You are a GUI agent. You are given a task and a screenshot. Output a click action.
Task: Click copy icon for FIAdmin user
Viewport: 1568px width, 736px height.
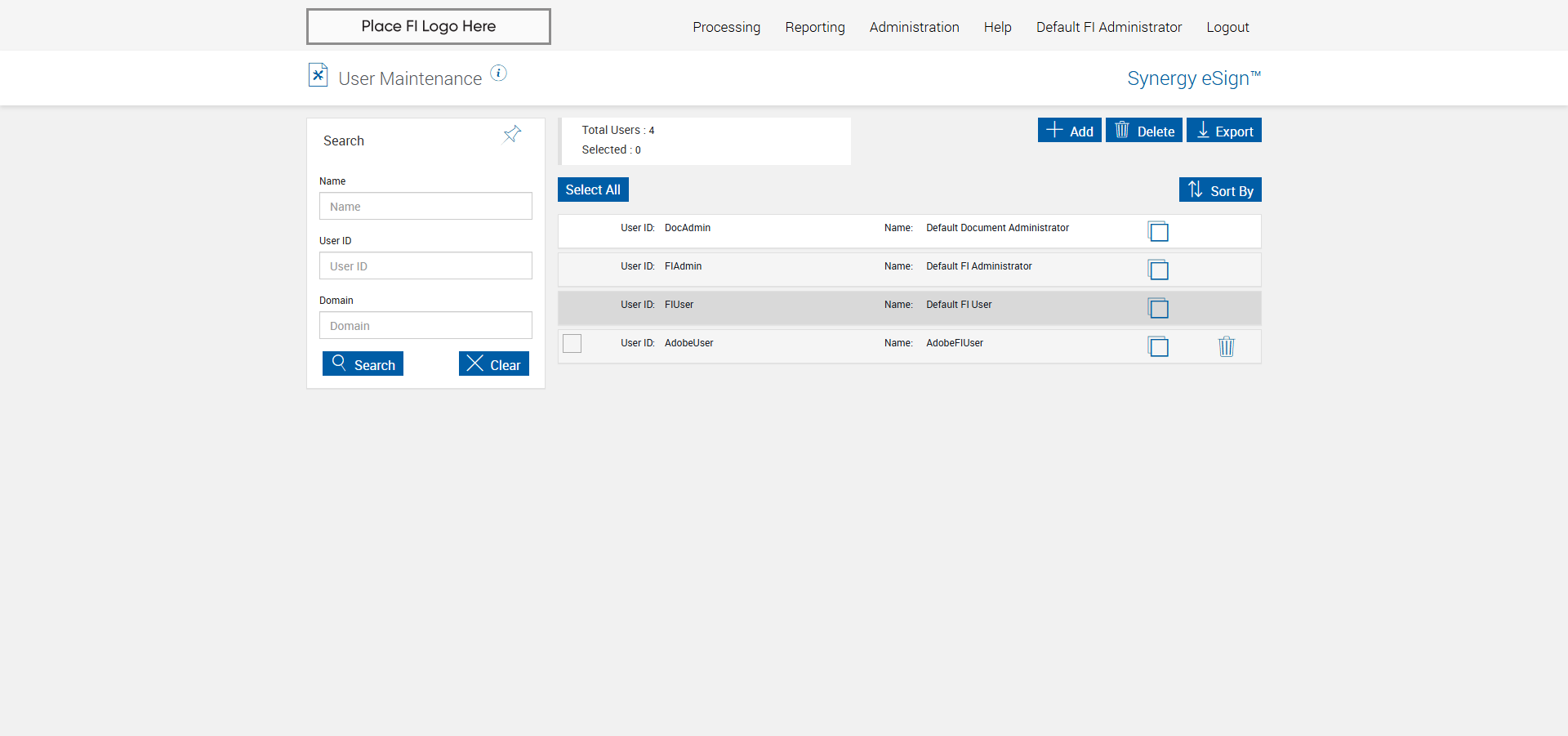(x=1158, y=270)
